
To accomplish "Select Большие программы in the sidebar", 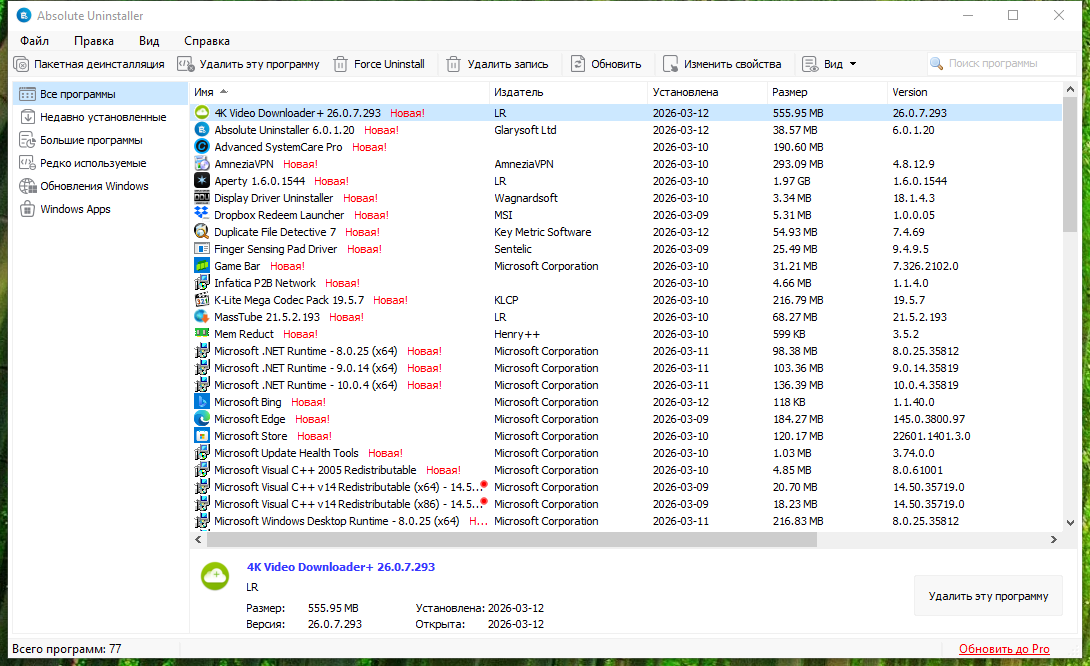I will click(x=91, y=140).
